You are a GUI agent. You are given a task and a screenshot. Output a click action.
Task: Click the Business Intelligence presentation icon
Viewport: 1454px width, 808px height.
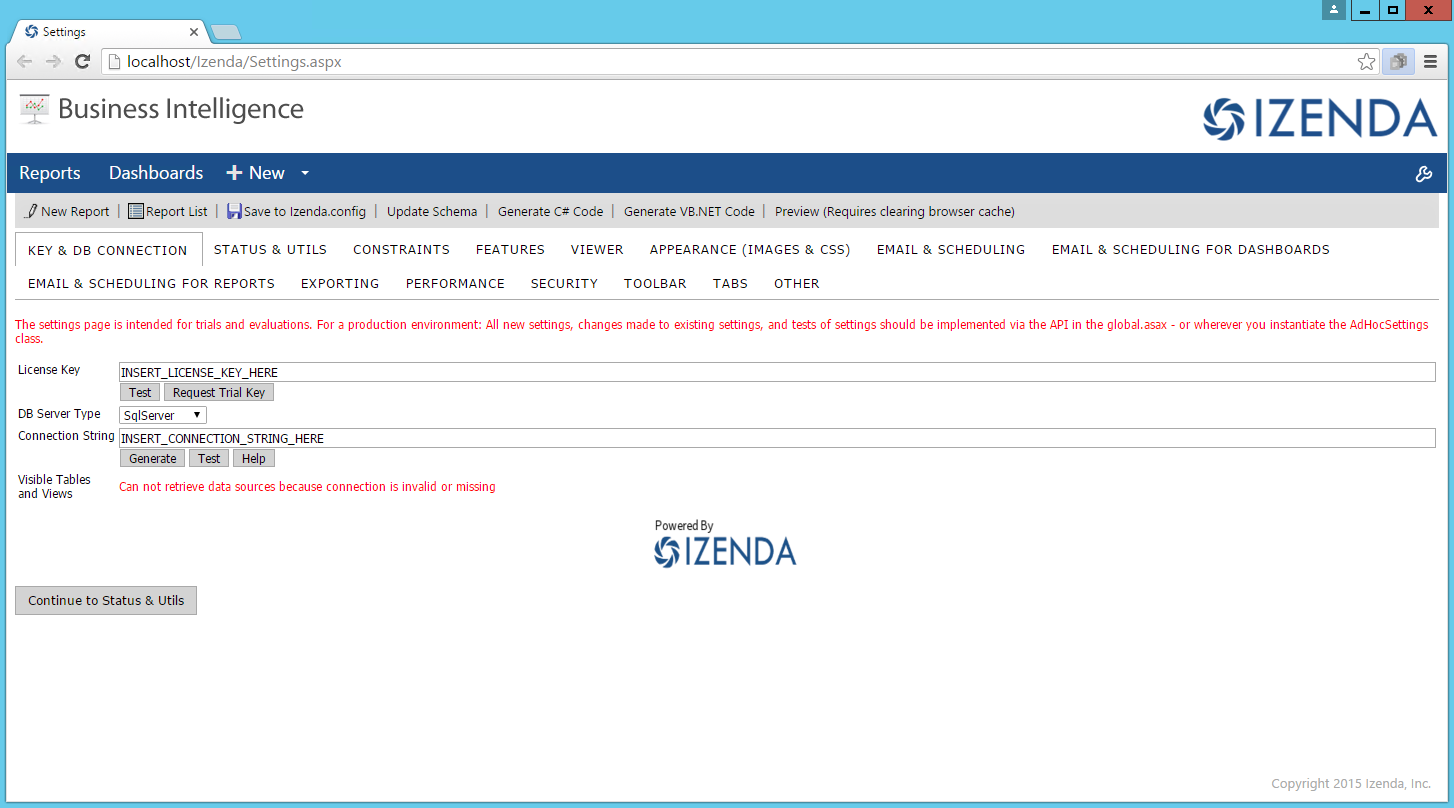click(34, 109)
